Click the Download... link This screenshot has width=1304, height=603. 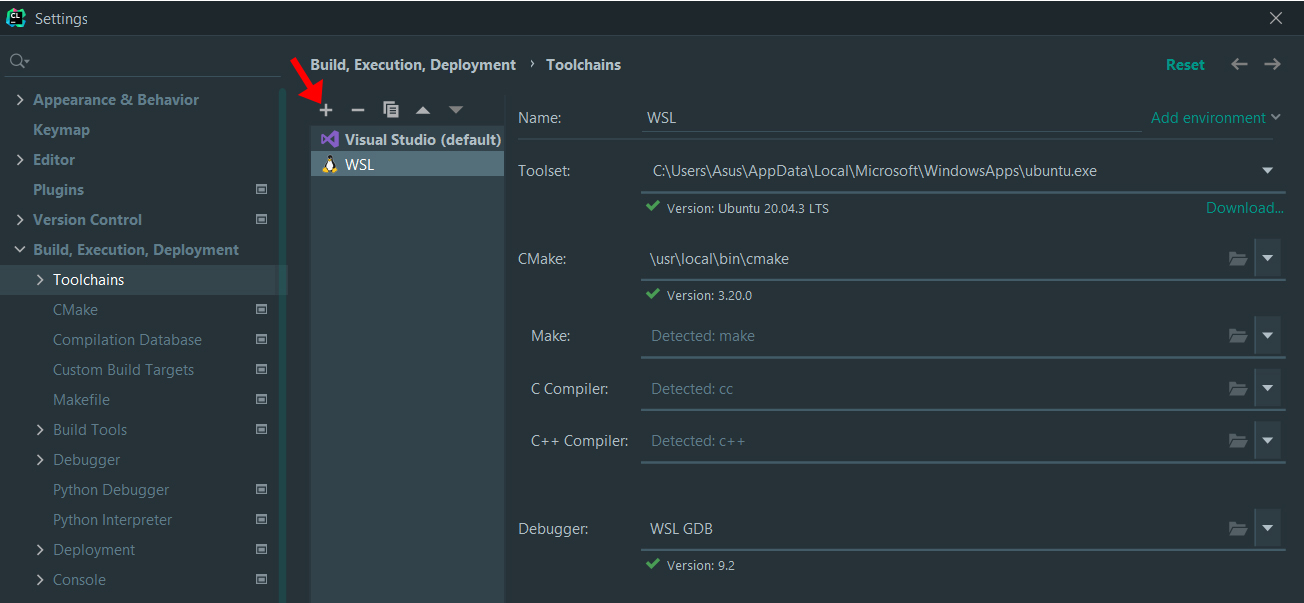pos(1245,208)
